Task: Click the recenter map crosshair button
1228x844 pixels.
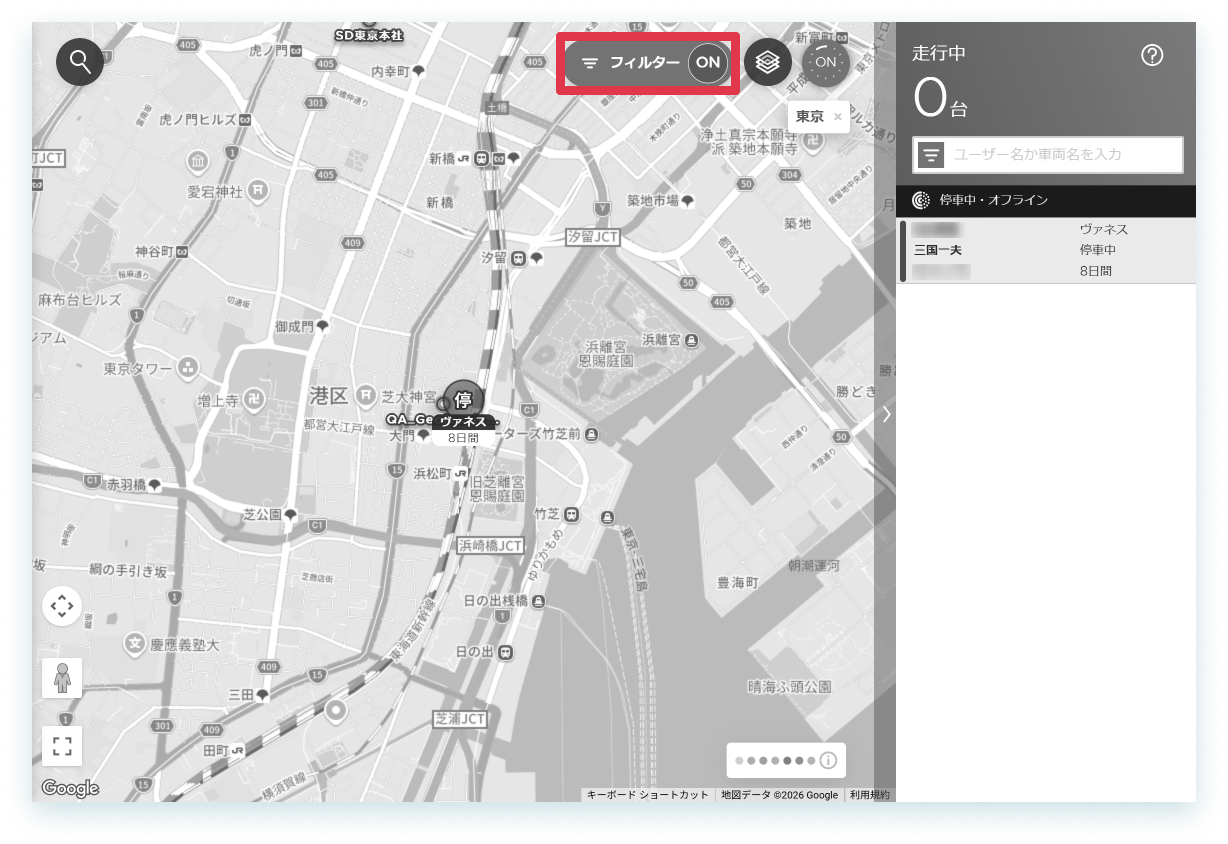Action: pyautogui.click(x=62, y=606)
